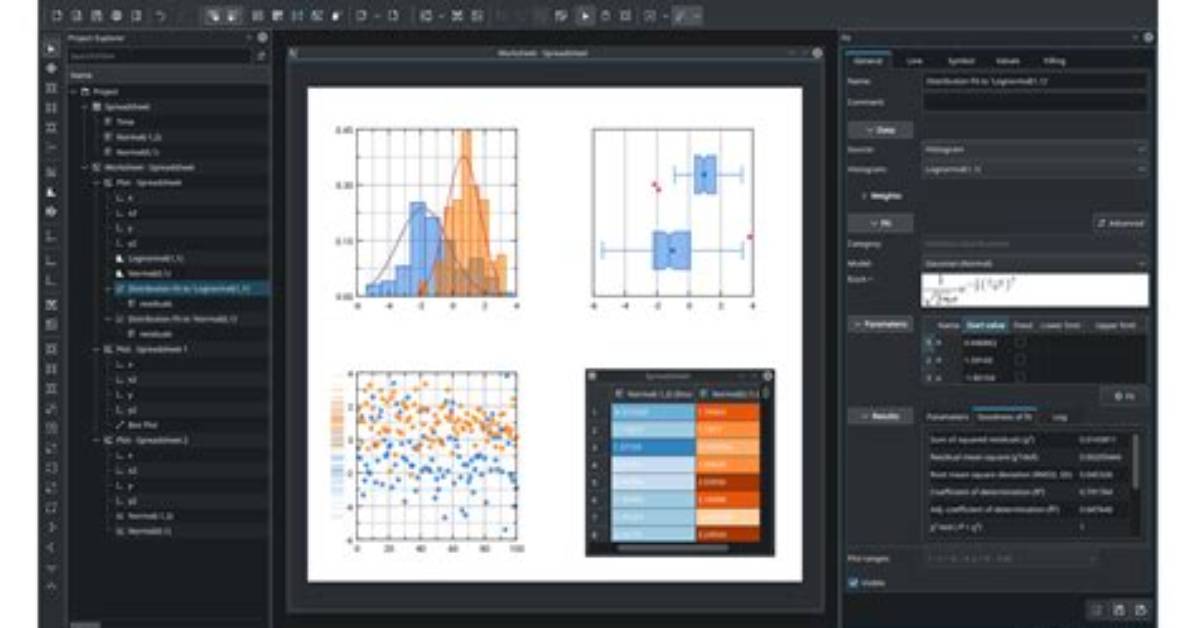Screen dimensions: 1196x628
Task: Tick Fixed checkbox in third parameter row
Action: click(1020, 377)
